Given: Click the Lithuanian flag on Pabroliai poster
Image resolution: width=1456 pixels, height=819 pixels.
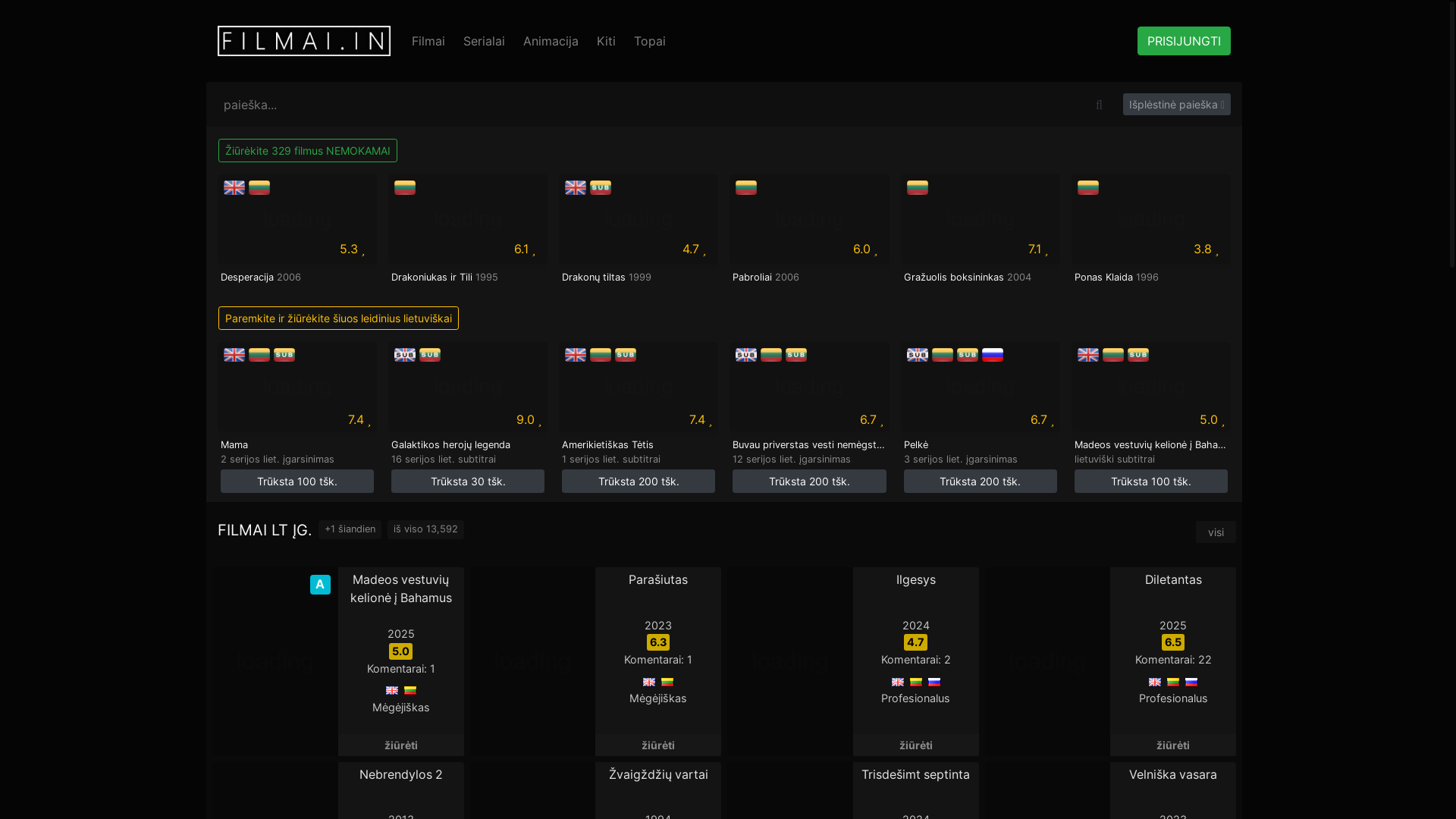Looking at the screenshot, I should 746,187.
